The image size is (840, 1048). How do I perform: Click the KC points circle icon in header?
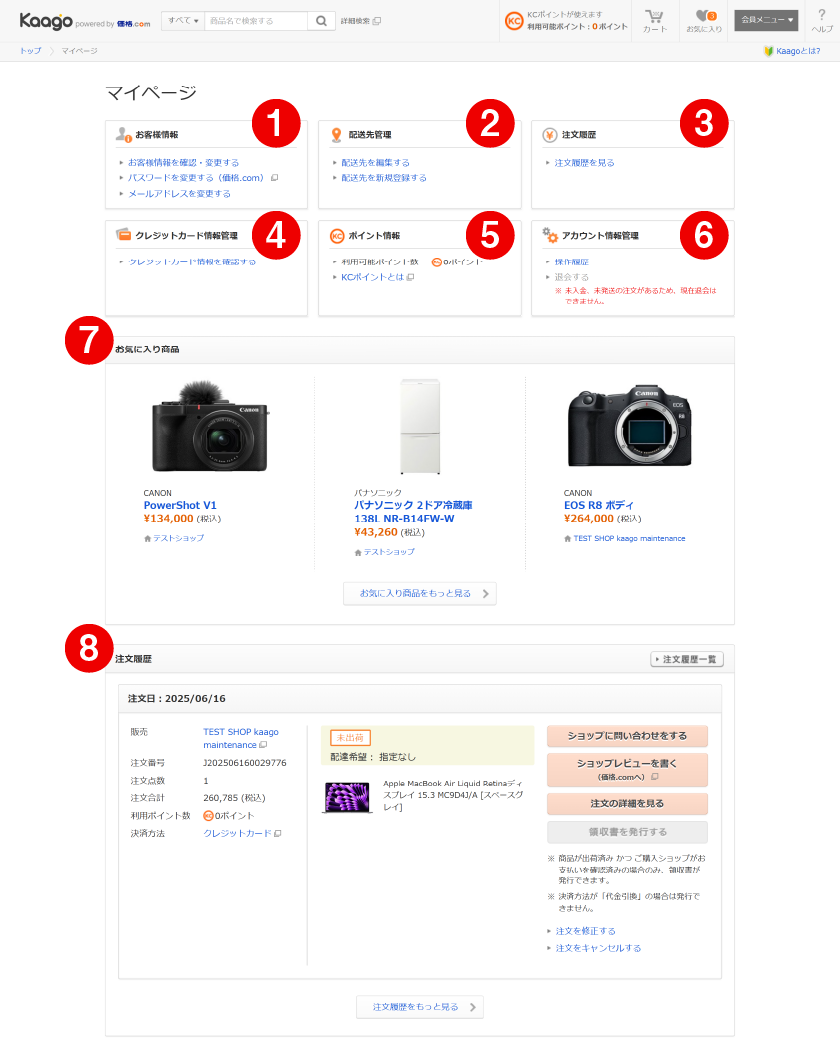(x=513, y=21)
